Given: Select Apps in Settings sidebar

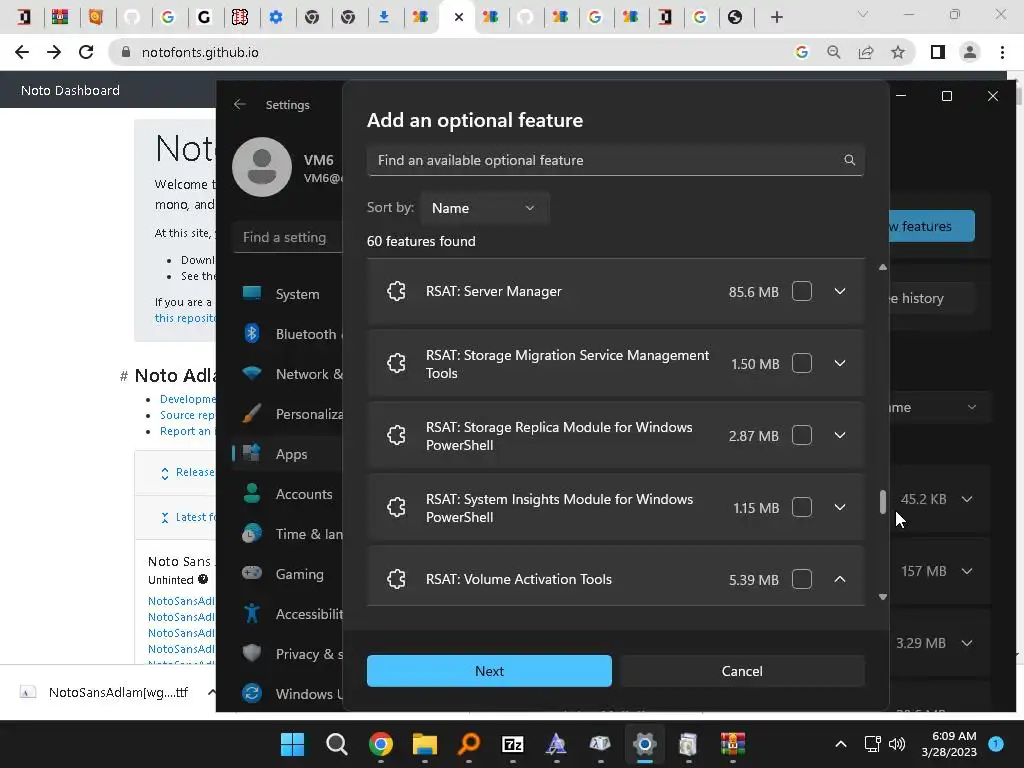Looking at the screenshot, I should [x=287, y=454].
